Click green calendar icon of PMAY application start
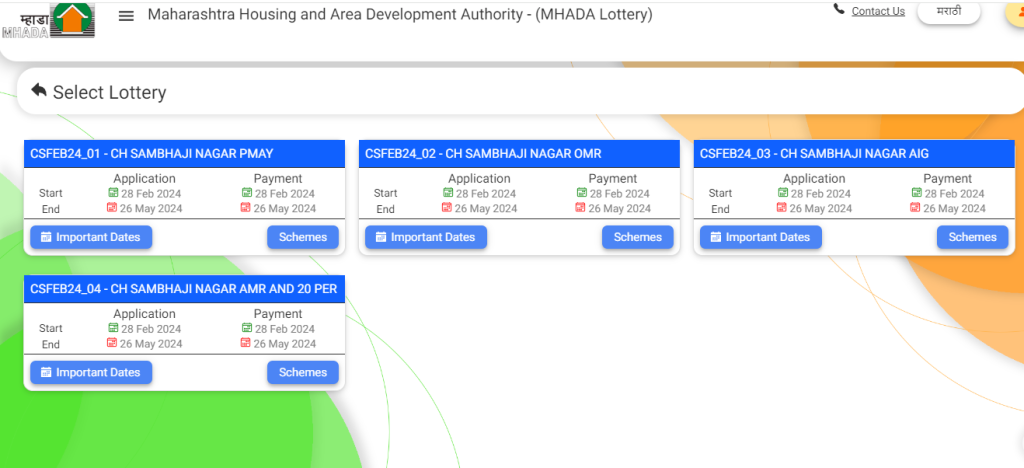The height and width of the screenshot is (468, 1024). click(113, 193)
